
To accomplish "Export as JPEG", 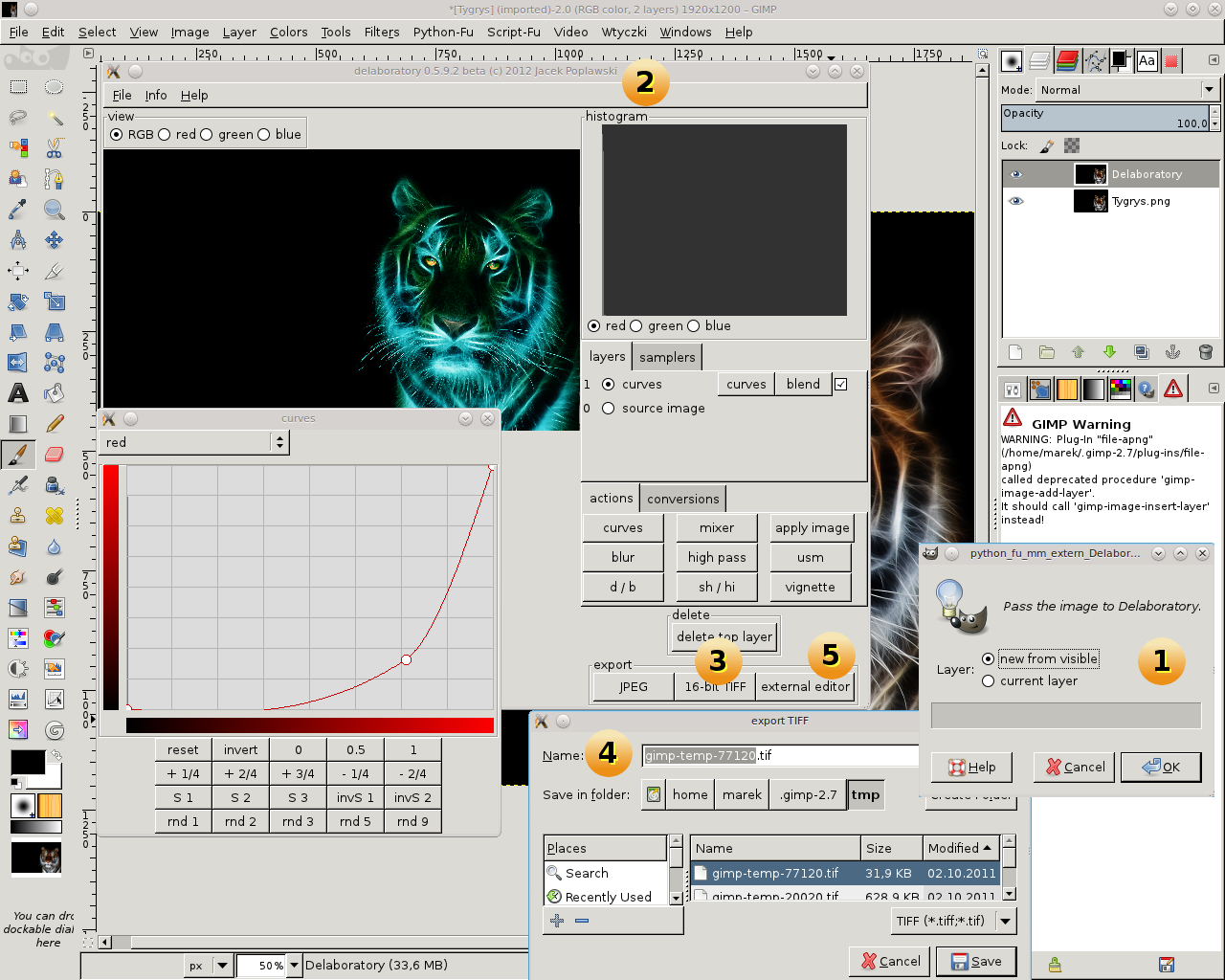I will (x=634, y=687).
